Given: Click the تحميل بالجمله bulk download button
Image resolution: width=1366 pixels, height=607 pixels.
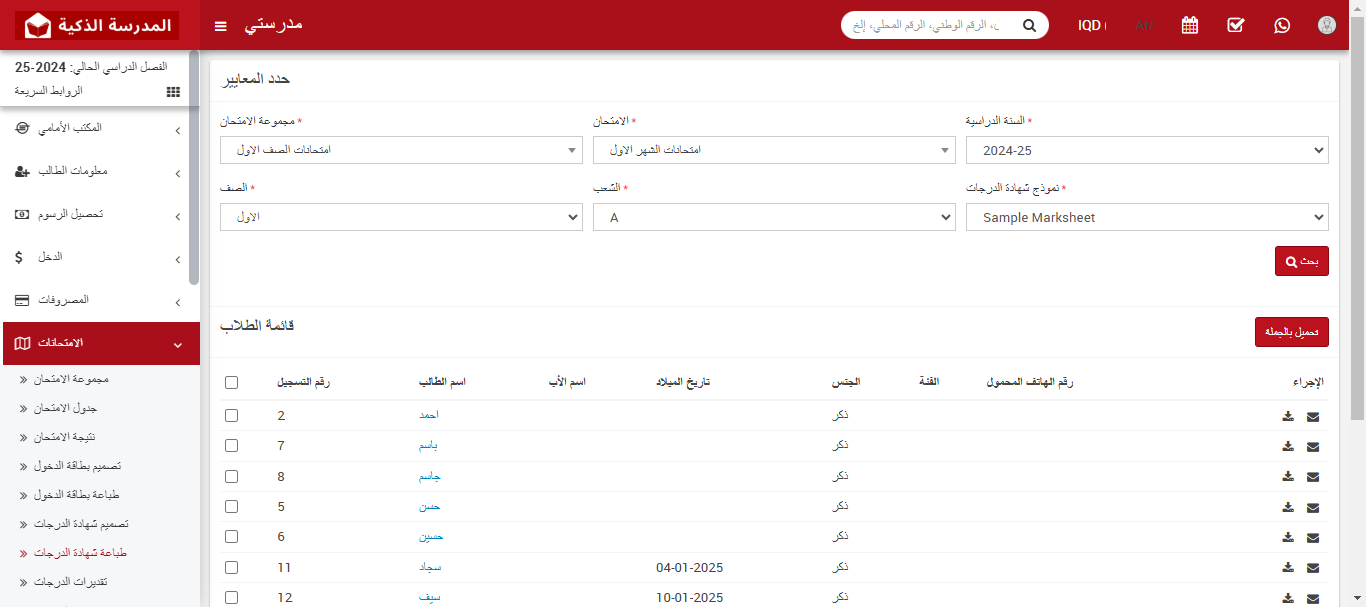Looking at the screenshot, I should coord(1291,332).
